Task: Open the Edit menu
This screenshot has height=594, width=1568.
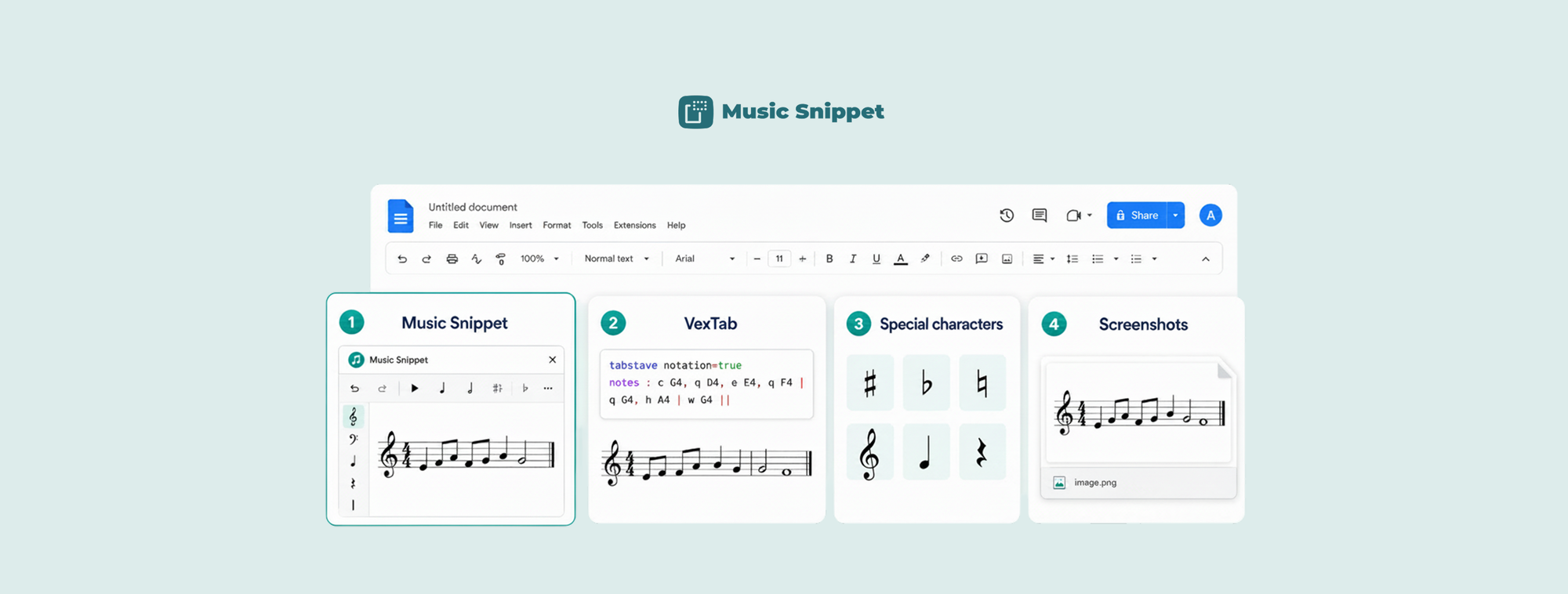Action: (x=461, y=226)
